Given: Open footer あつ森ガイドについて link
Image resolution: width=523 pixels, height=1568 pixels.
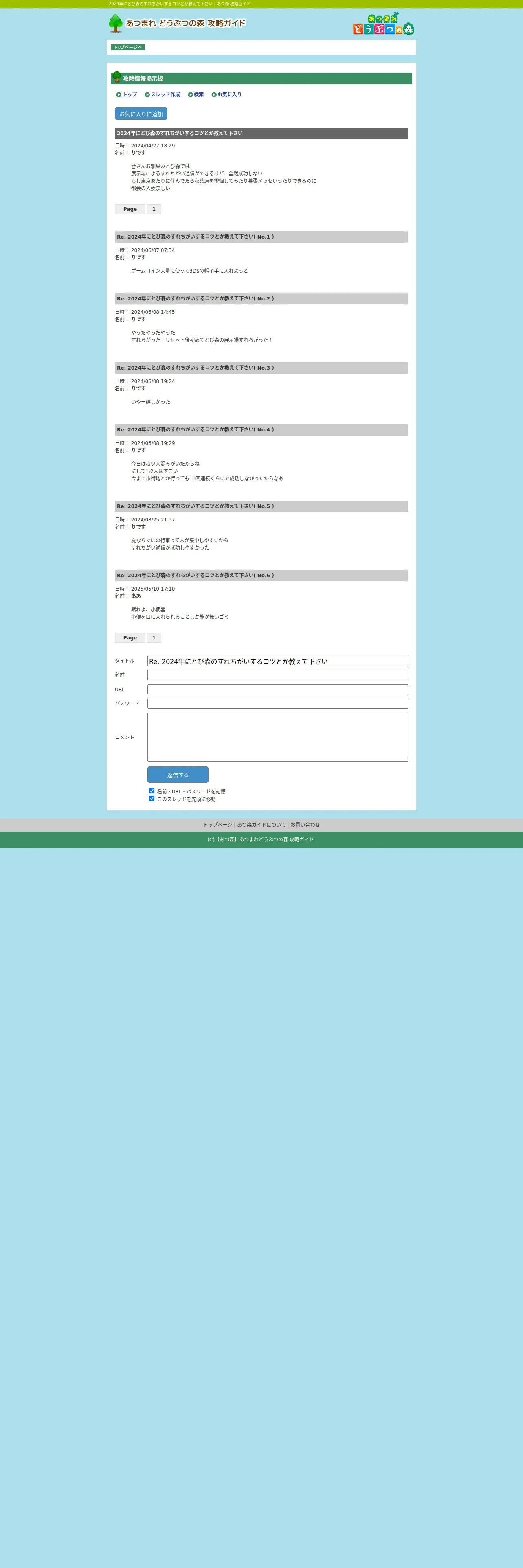Looking at the screenshot, I should click(x=261, y=826).
